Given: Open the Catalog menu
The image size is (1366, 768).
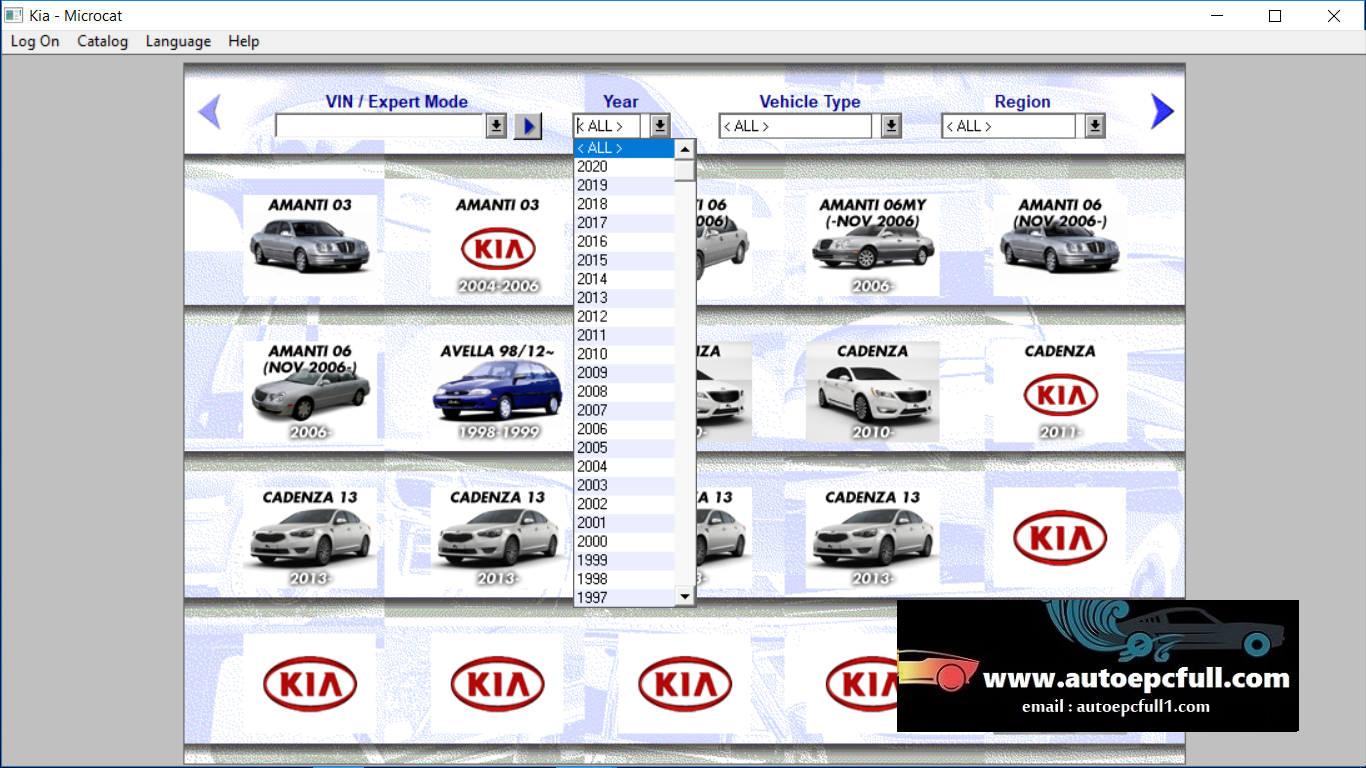Looking at the screenshot, I should point(103,41).
